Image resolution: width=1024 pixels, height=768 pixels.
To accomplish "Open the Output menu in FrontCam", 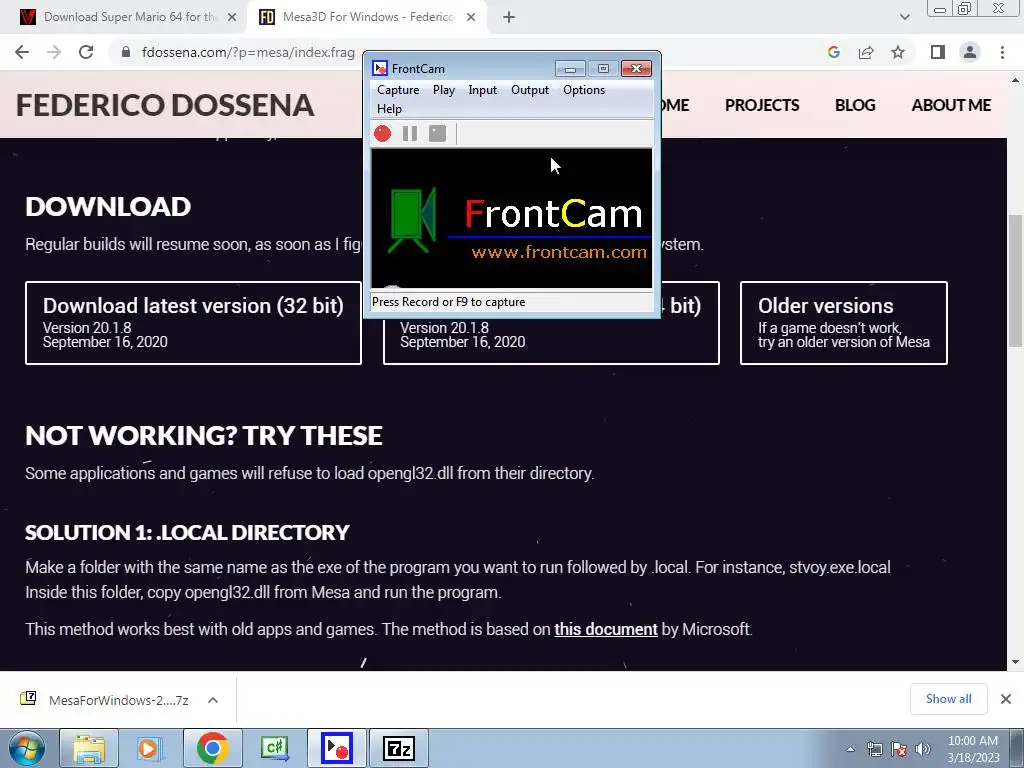I will [530, 90].
